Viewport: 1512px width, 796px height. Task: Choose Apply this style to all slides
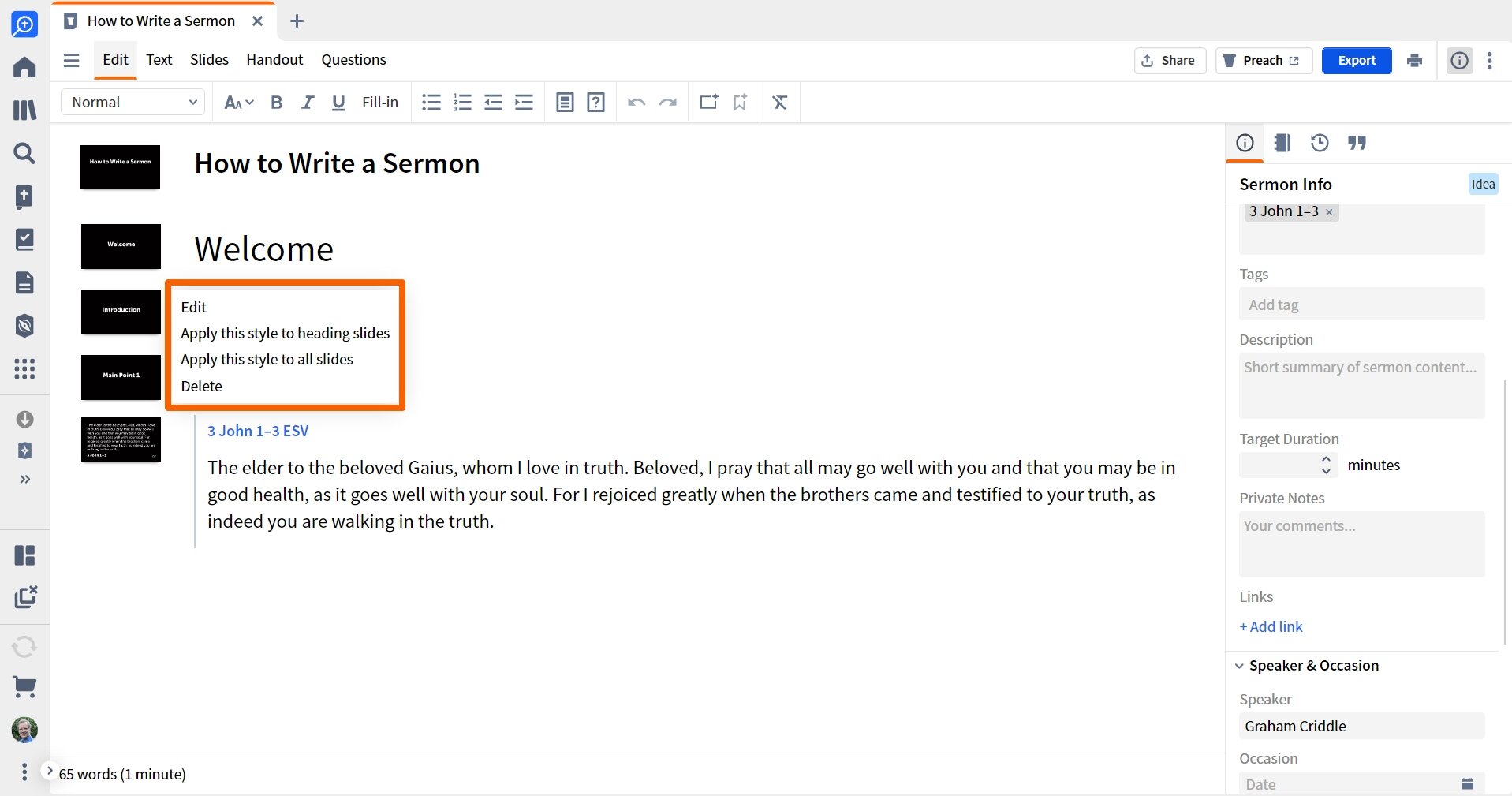267,359
